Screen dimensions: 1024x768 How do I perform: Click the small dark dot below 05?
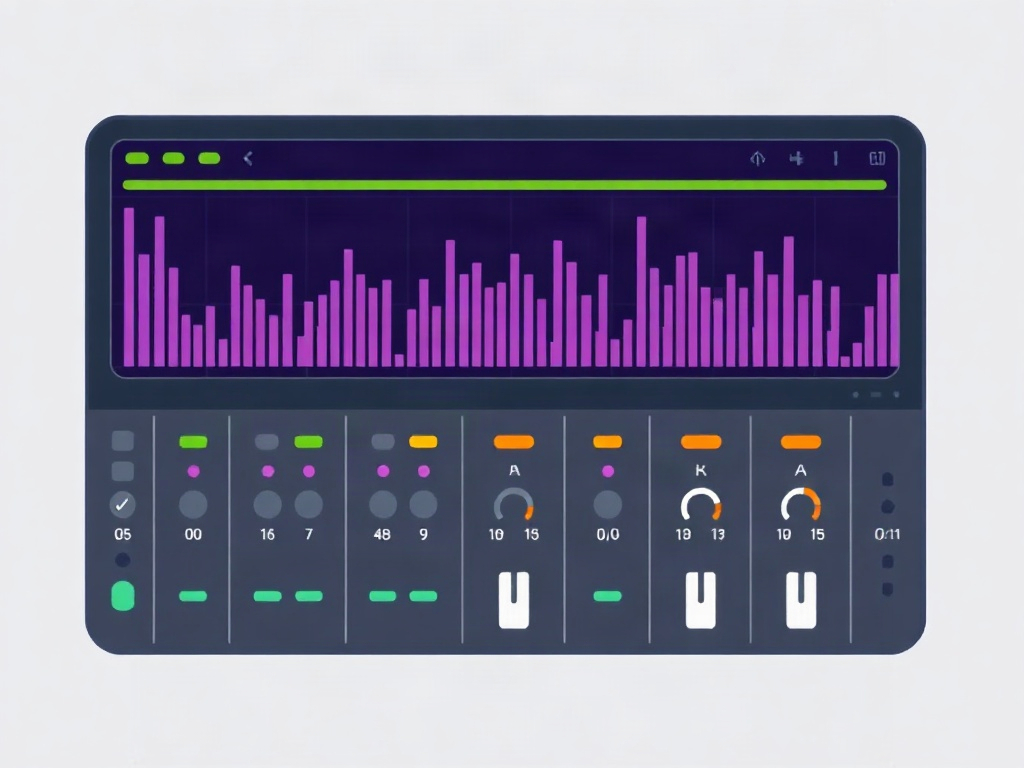click(x=122, y=560)
